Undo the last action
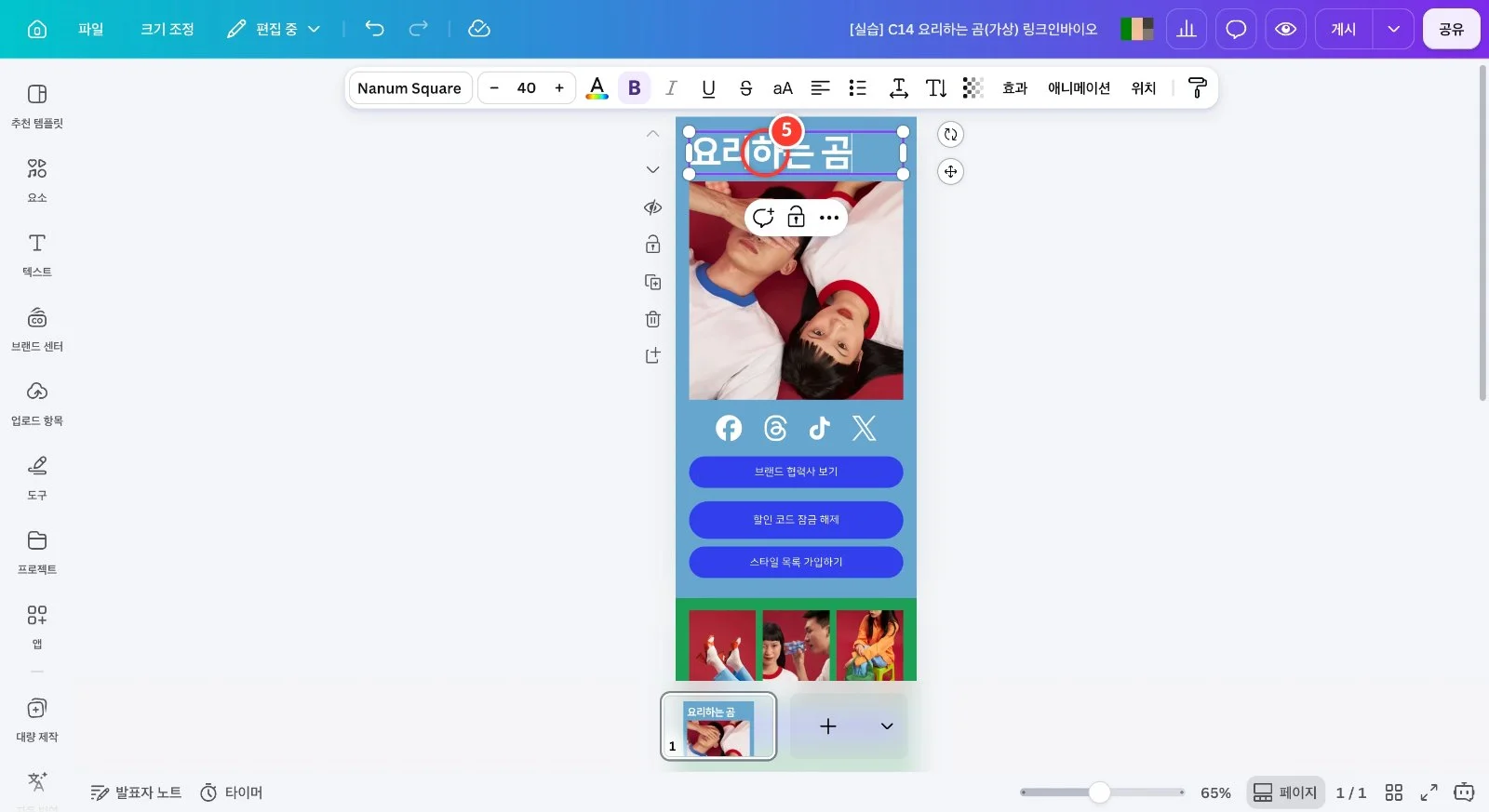Screen dimensions: 1489x812 374,29
